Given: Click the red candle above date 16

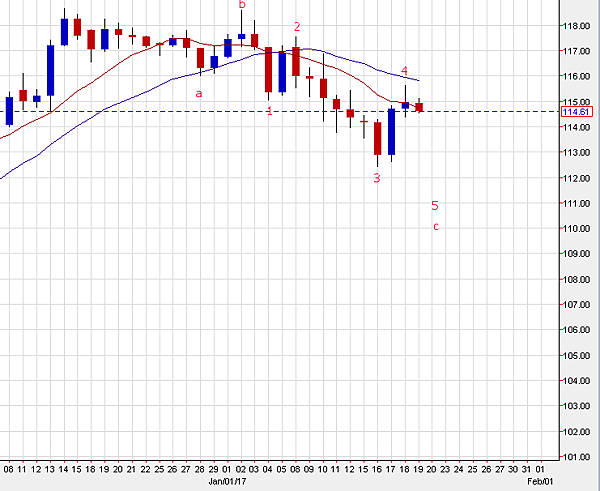Looking at the screenshot, I should pos(378,139).
